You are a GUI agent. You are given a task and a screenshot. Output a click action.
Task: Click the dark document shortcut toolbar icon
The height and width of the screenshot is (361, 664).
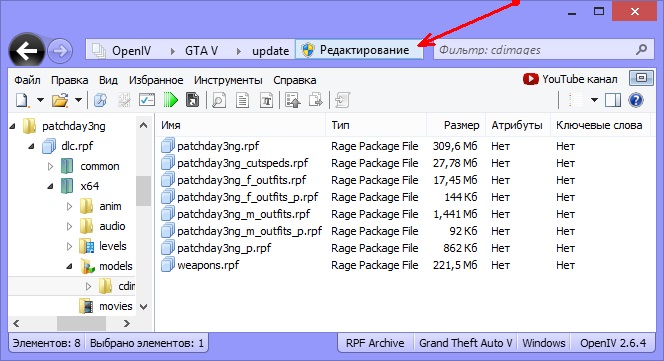(x=193, y=100)
